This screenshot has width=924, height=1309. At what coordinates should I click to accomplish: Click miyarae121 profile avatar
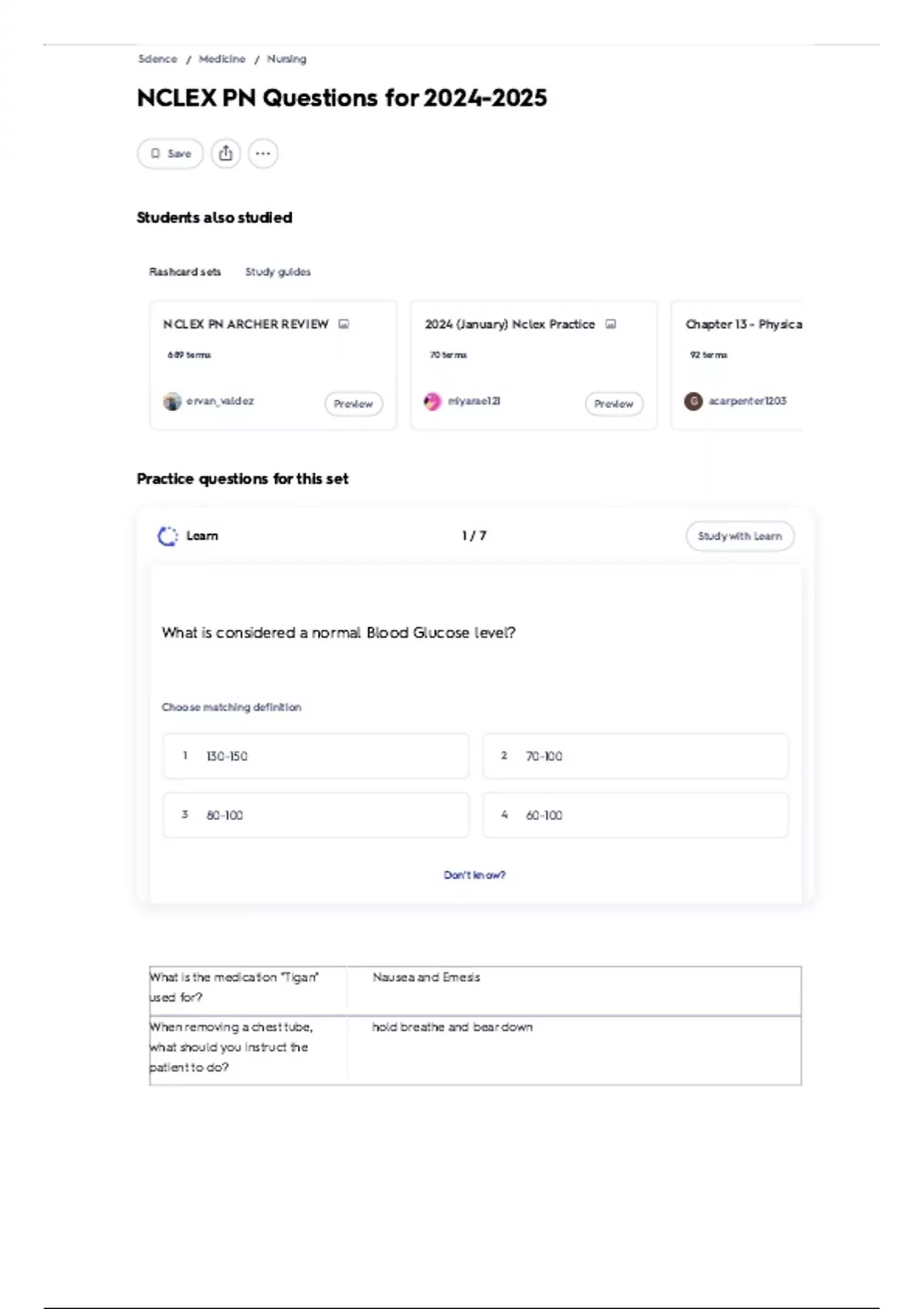pos(433,401)
